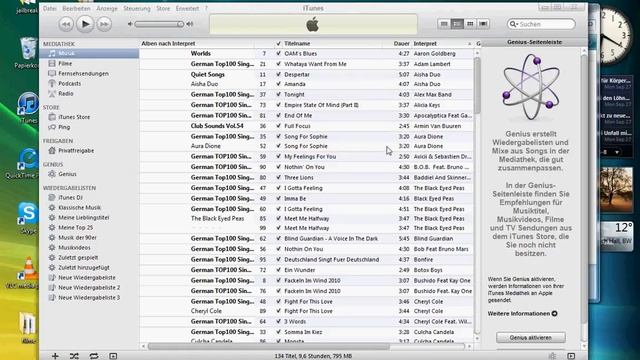Switch to album list view
Image resolution: width=640 pixels, height=360 pixels.
[x=457, y=24]
